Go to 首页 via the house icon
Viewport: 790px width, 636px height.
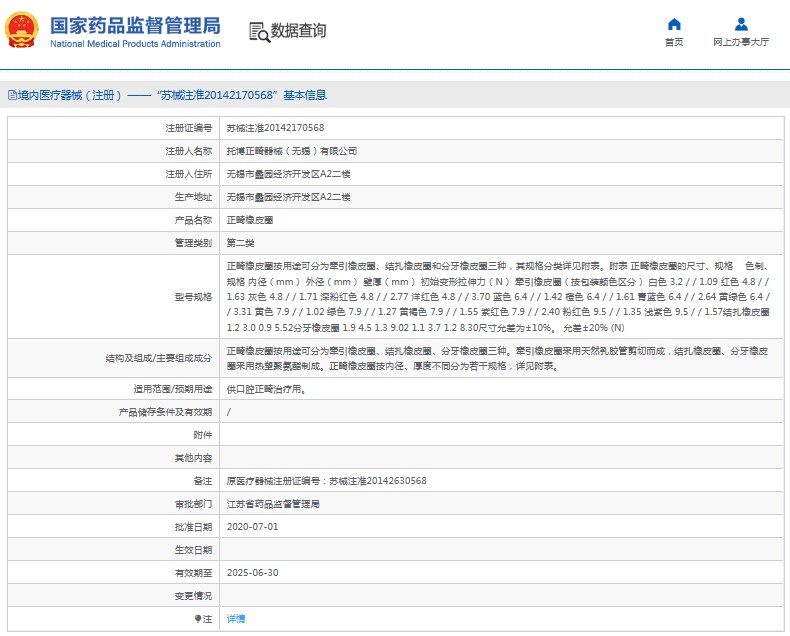(x=674, y=24)
